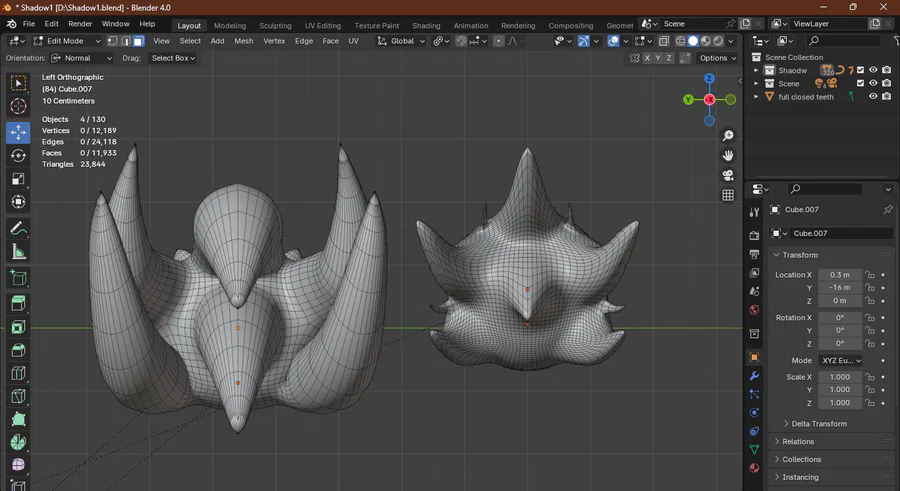This screenshot has height=491, width=900.
Task: Switch to the Sculpting workspace tab
Action: pos(275,25)
